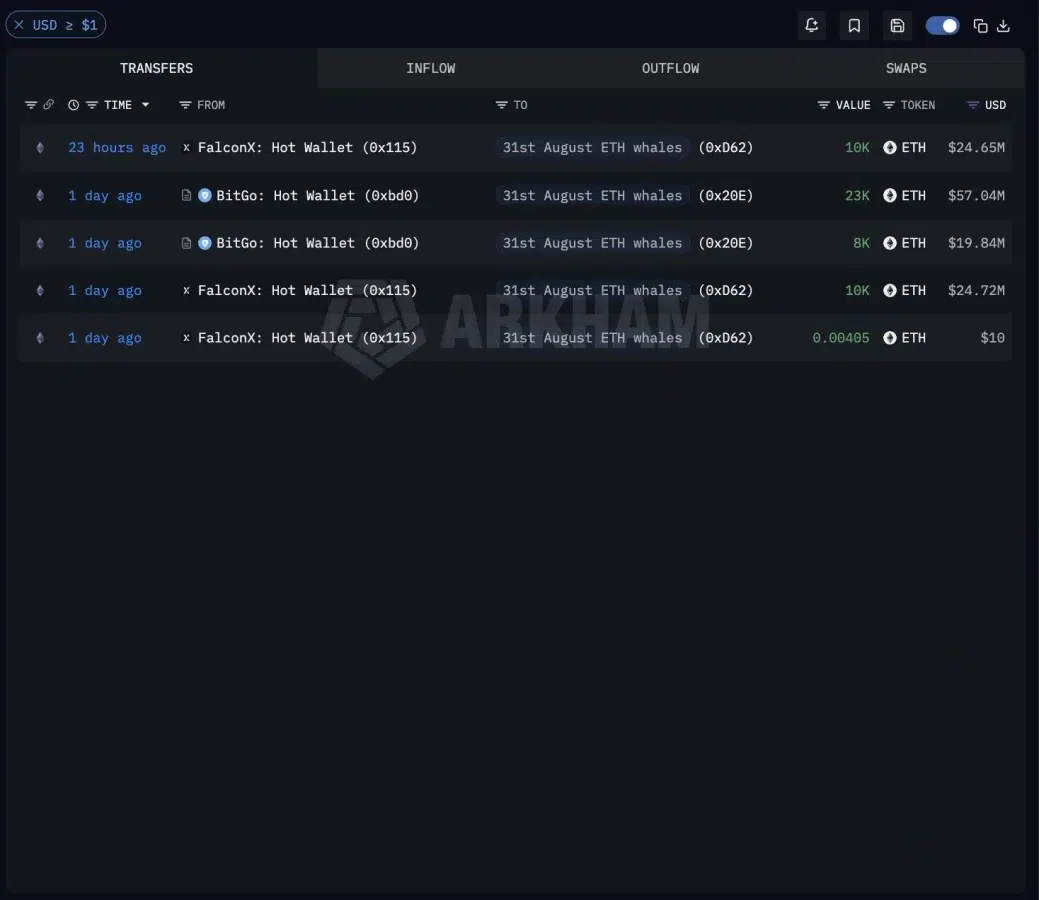Click the leftmost filter icon in header
Viewport: 1039px width, 900px height.
30,105
